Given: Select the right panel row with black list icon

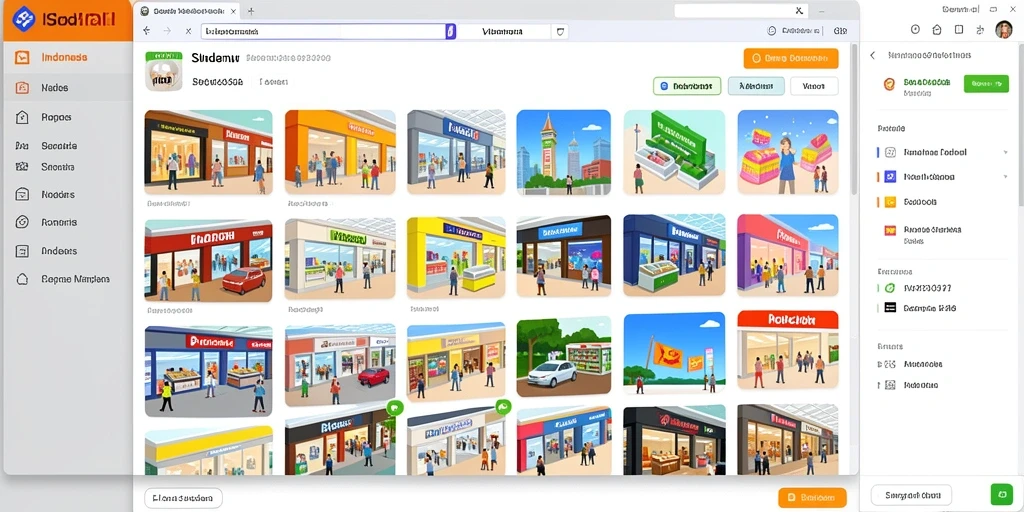Looking at the screenshot, I should coord(943,308).
